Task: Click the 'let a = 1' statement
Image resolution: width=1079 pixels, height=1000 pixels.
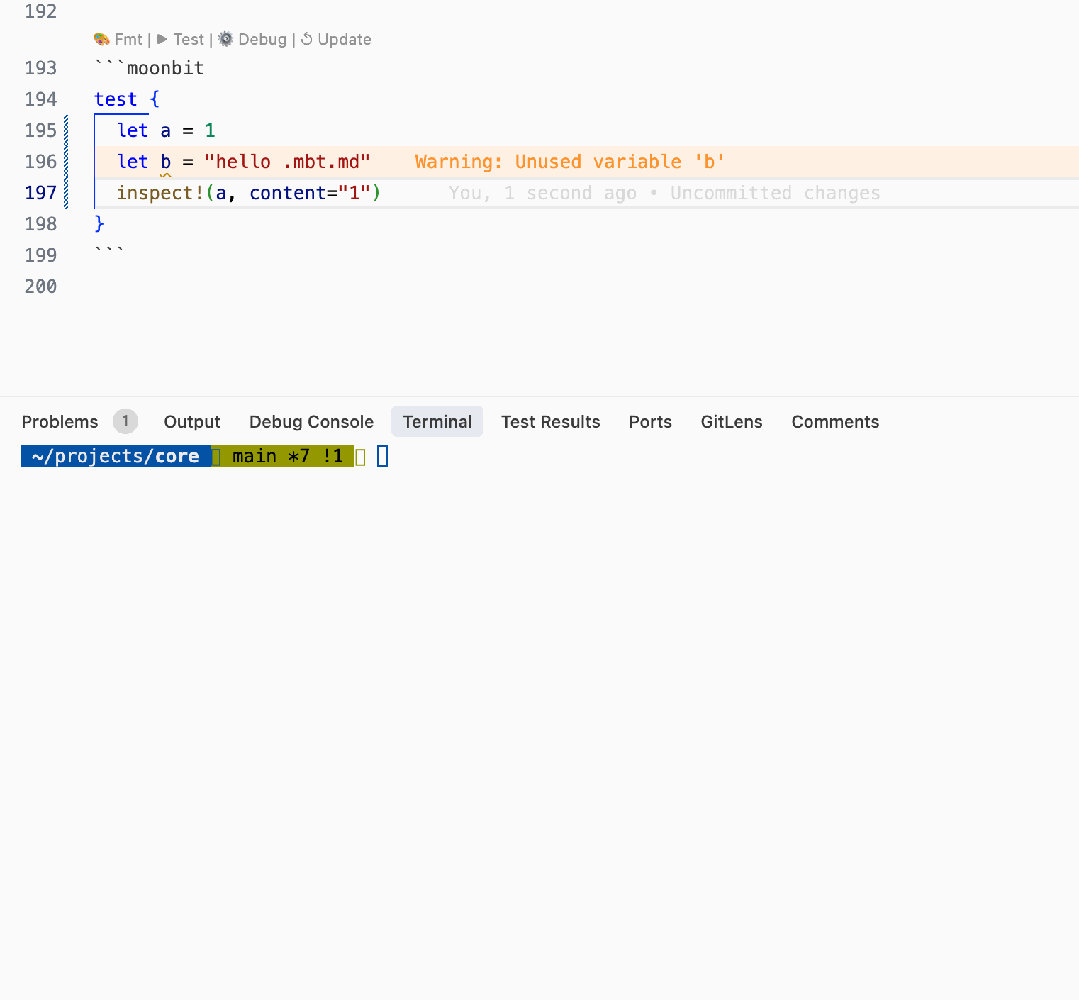Action: 166,131
